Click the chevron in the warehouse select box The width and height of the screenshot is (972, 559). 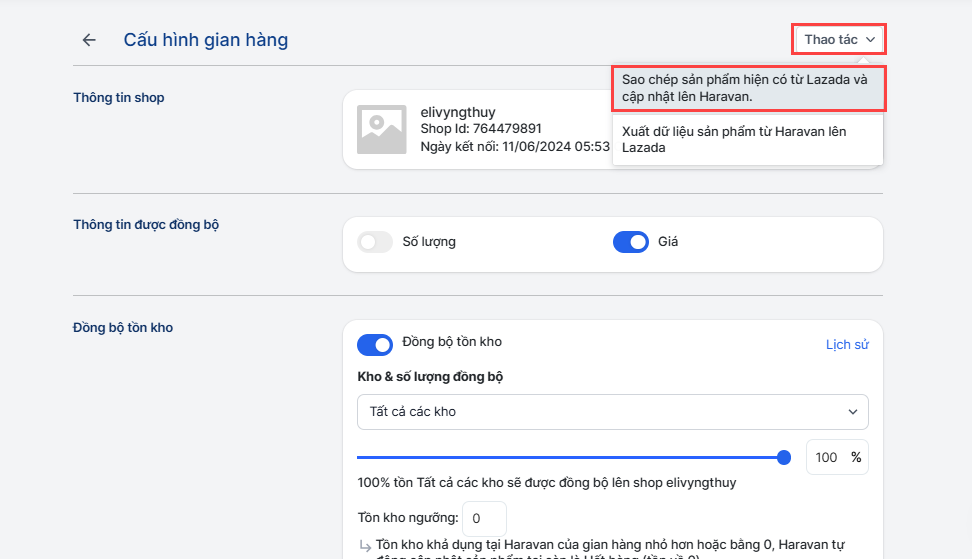(853, 411)
